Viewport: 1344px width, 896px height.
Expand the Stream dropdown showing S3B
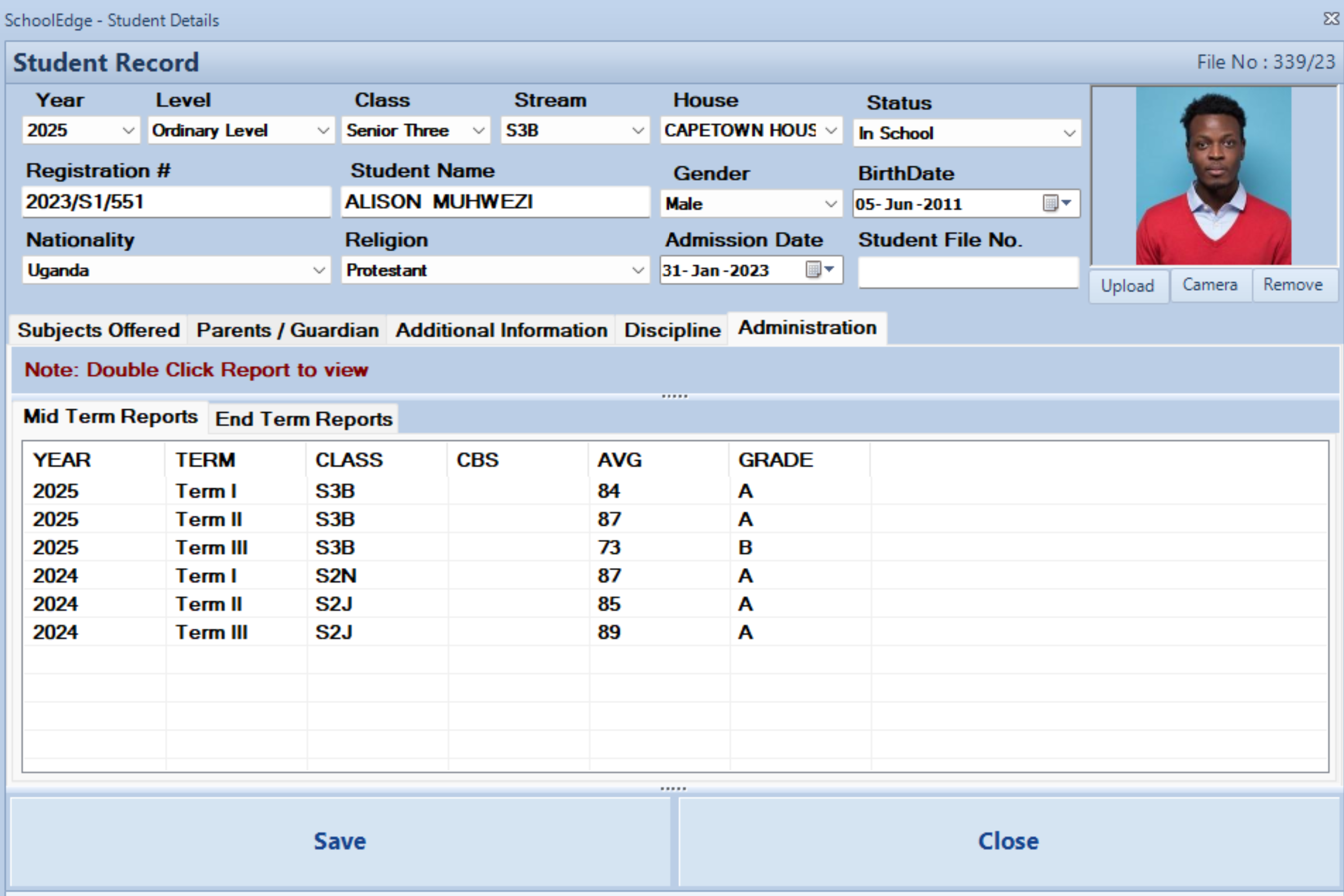tap(638, 131)
